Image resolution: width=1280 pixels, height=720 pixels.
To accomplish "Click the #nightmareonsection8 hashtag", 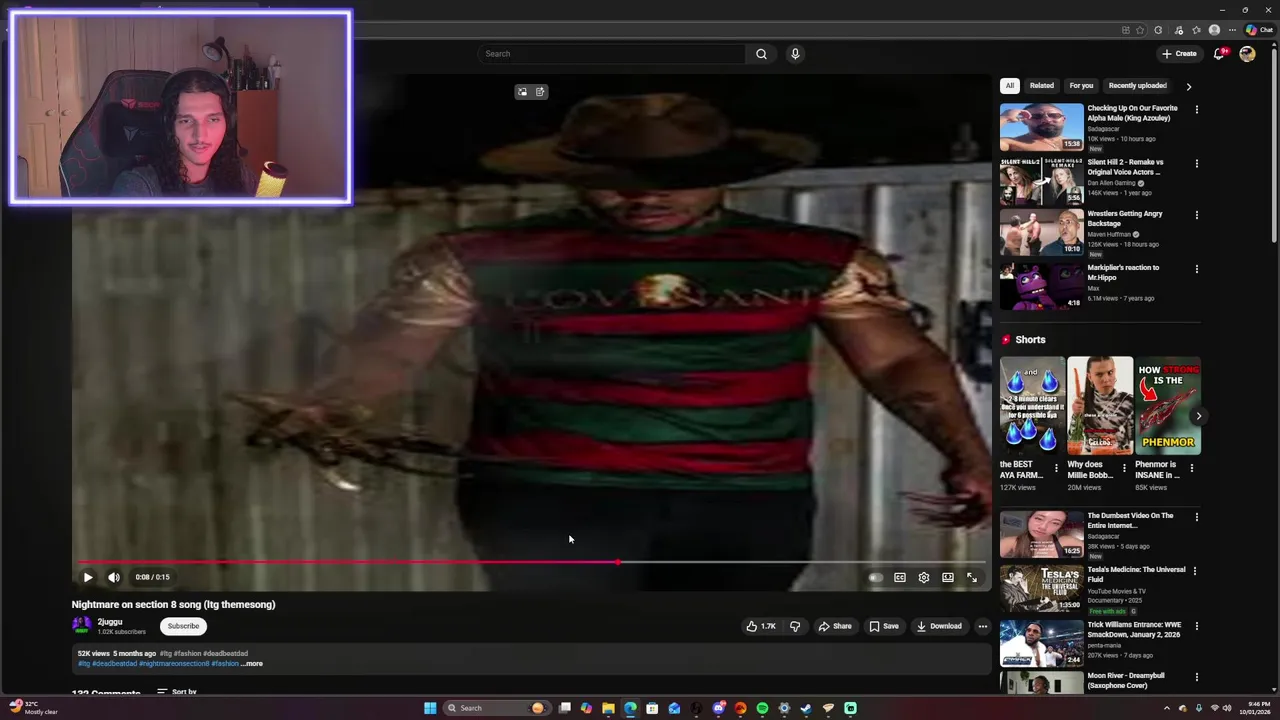I will coord(174,664).
